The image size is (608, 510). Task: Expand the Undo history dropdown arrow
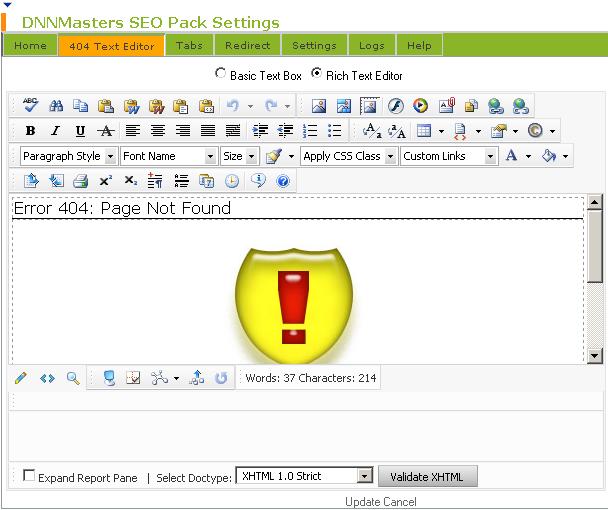point(250,106)
